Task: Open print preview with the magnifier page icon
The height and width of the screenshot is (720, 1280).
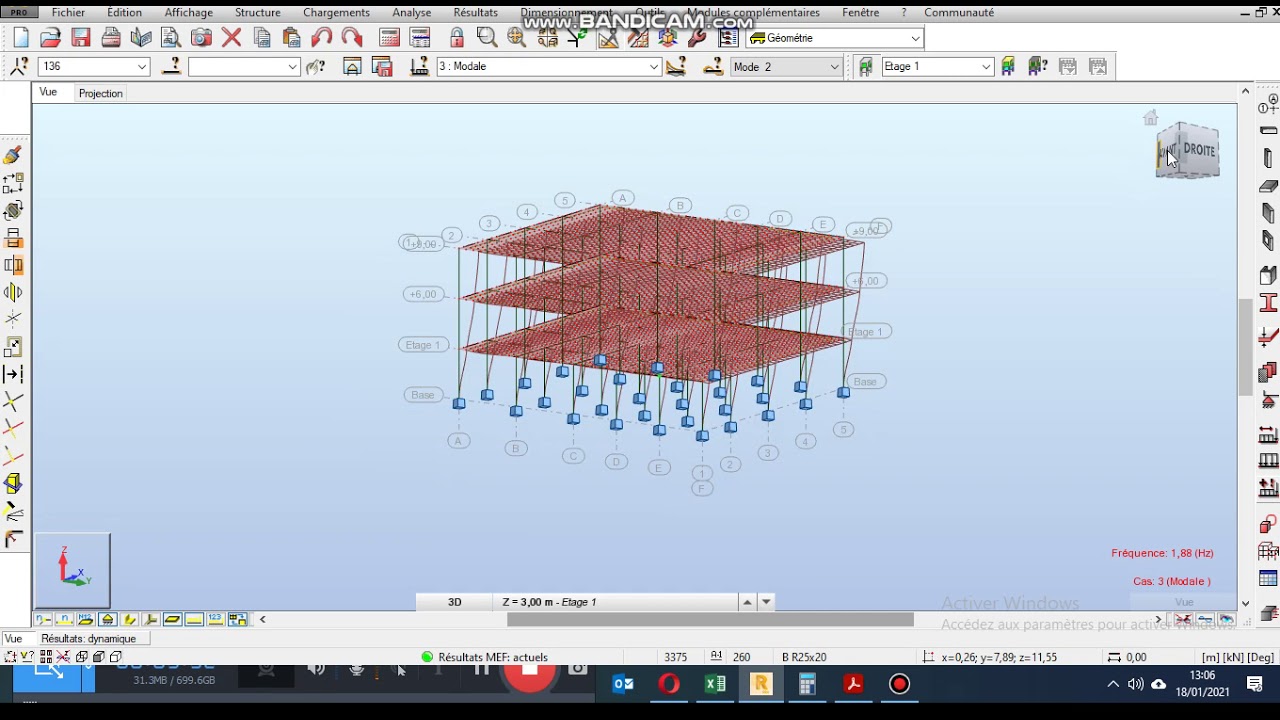Action: click(171, 38)
